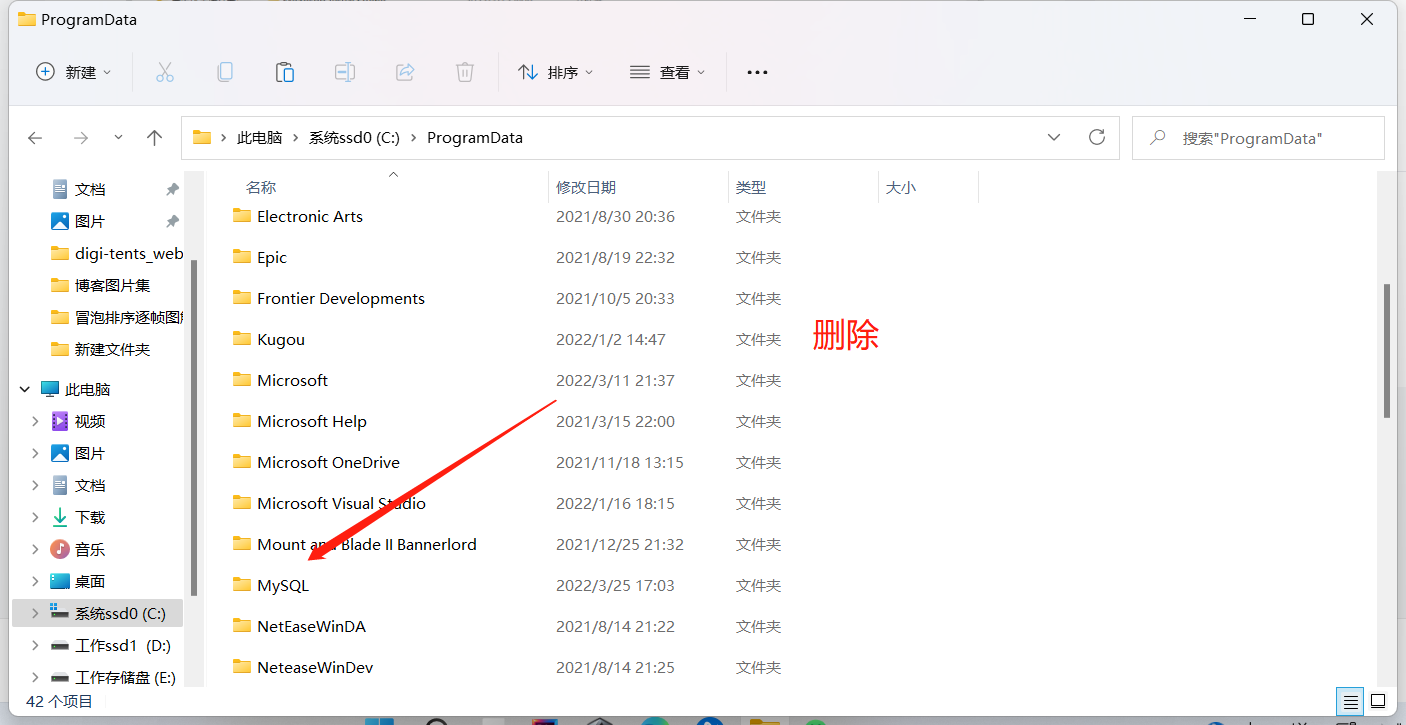The height and width of the screenshot is (725, 1406).
Task: Select the 视频 item in sidebar
Action: tap(90, 421)
